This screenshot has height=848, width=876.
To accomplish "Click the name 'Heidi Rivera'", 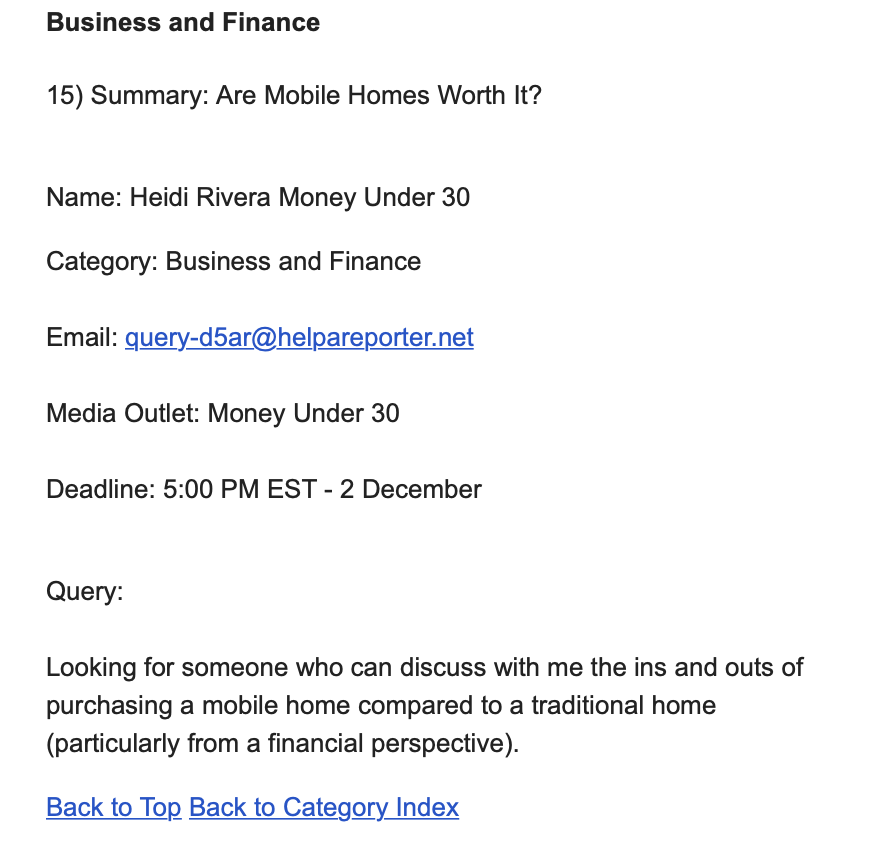I will (x=200, y=197).
